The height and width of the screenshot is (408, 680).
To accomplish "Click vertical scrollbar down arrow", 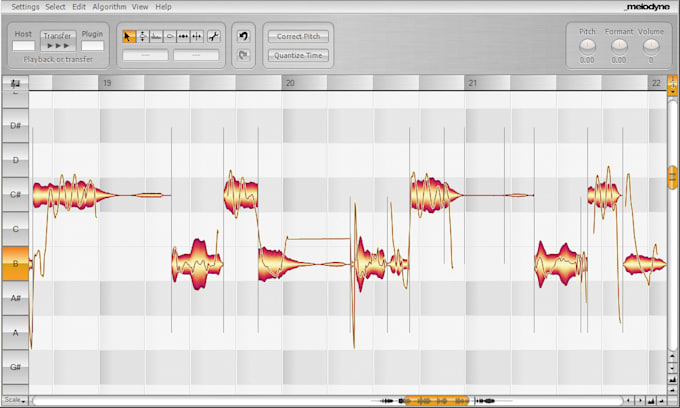I will 672,368.
